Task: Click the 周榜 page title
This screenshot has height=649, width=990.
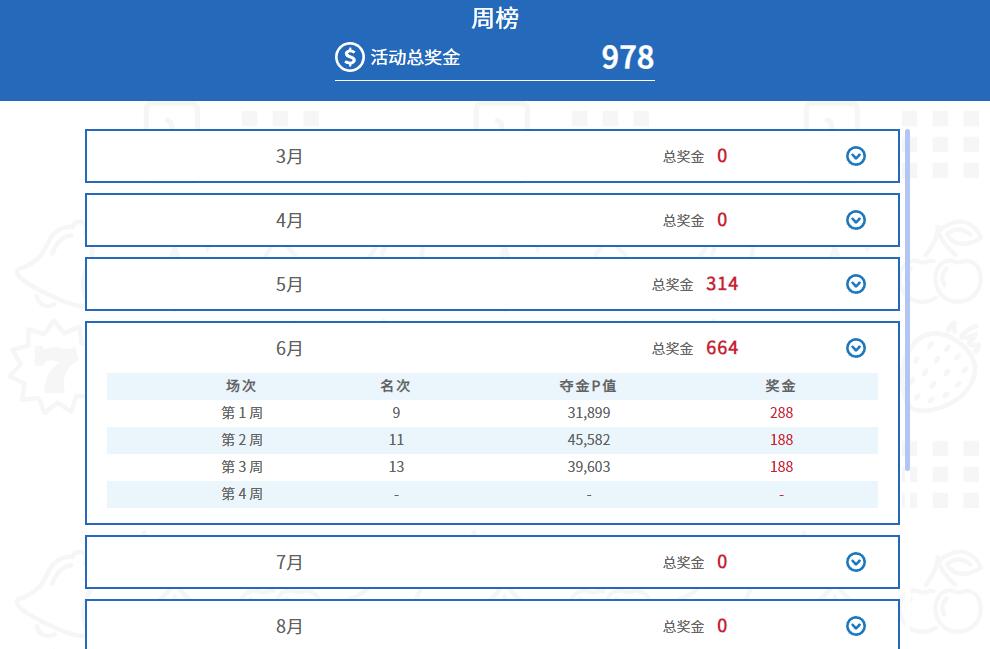Action: [494, 18]
